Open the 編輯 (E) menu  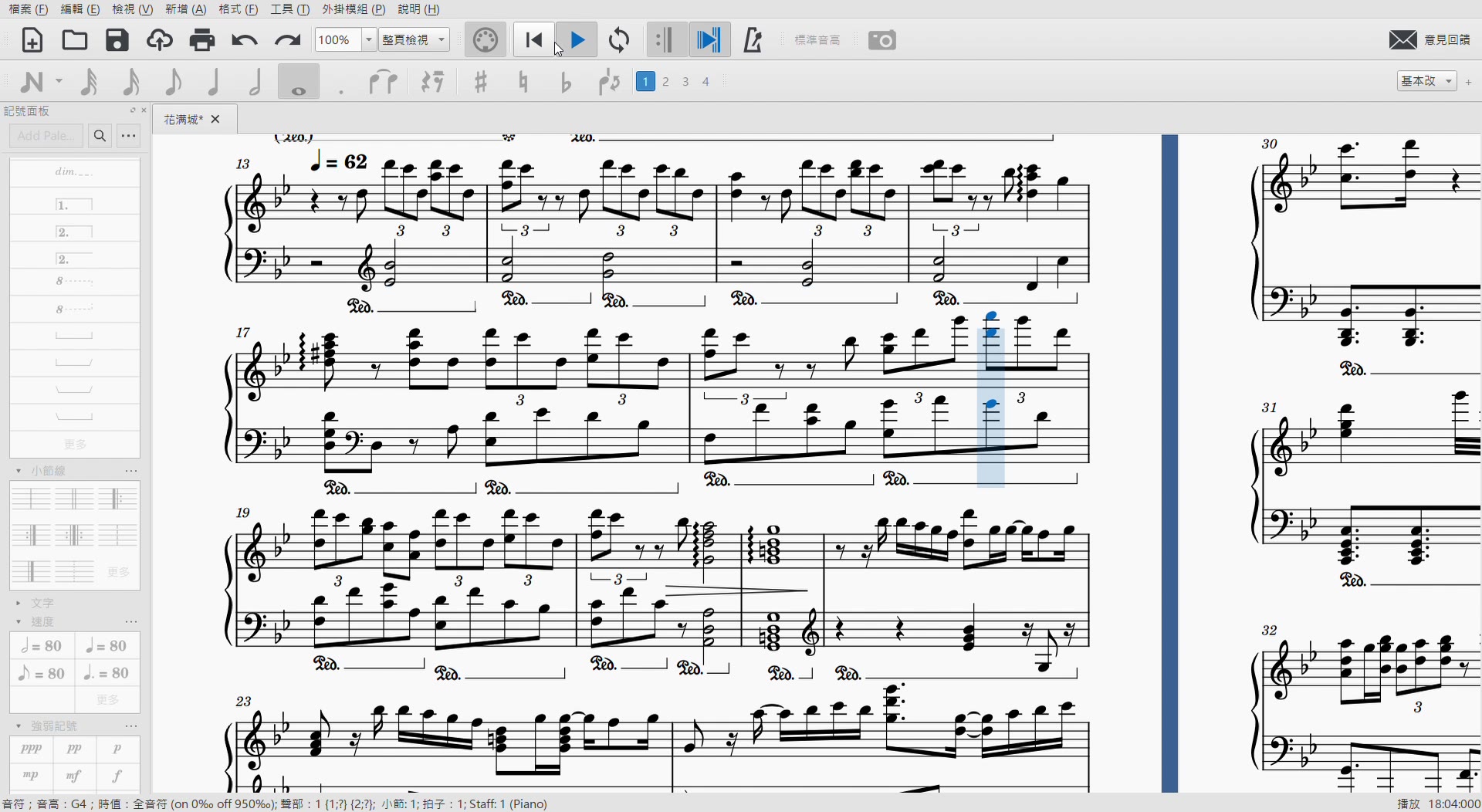coord(80,9)
